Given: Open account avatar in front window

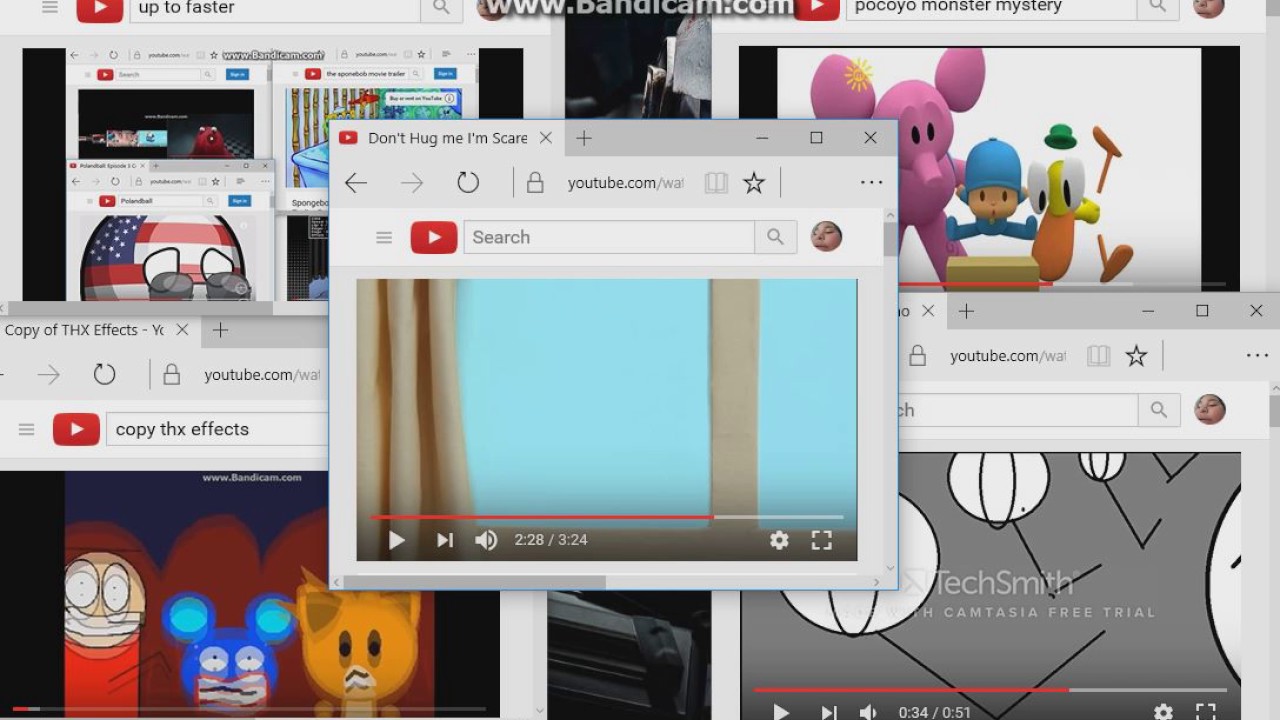Looking at the screenshot, I should point(826,236).
